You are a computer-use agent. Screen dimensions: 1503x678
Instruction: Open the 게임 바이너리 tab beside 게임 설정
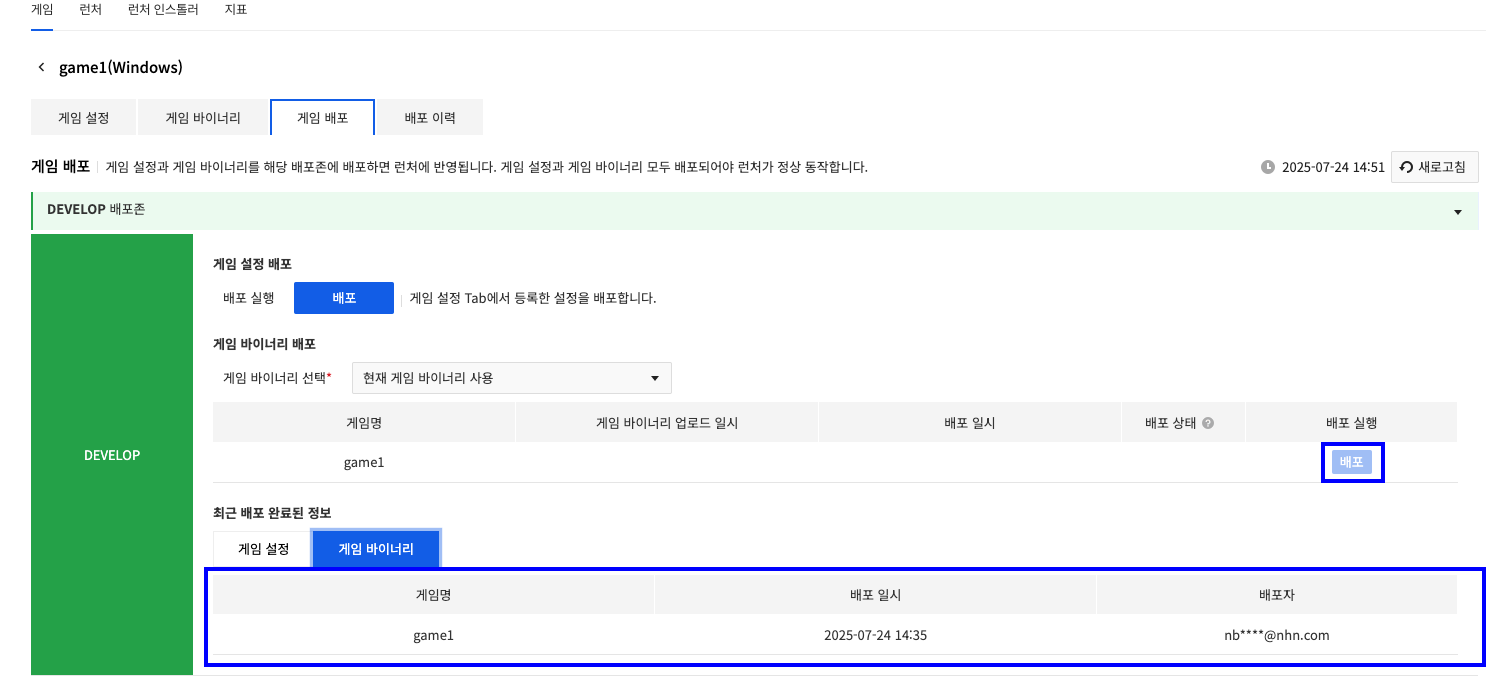[203, 117]
